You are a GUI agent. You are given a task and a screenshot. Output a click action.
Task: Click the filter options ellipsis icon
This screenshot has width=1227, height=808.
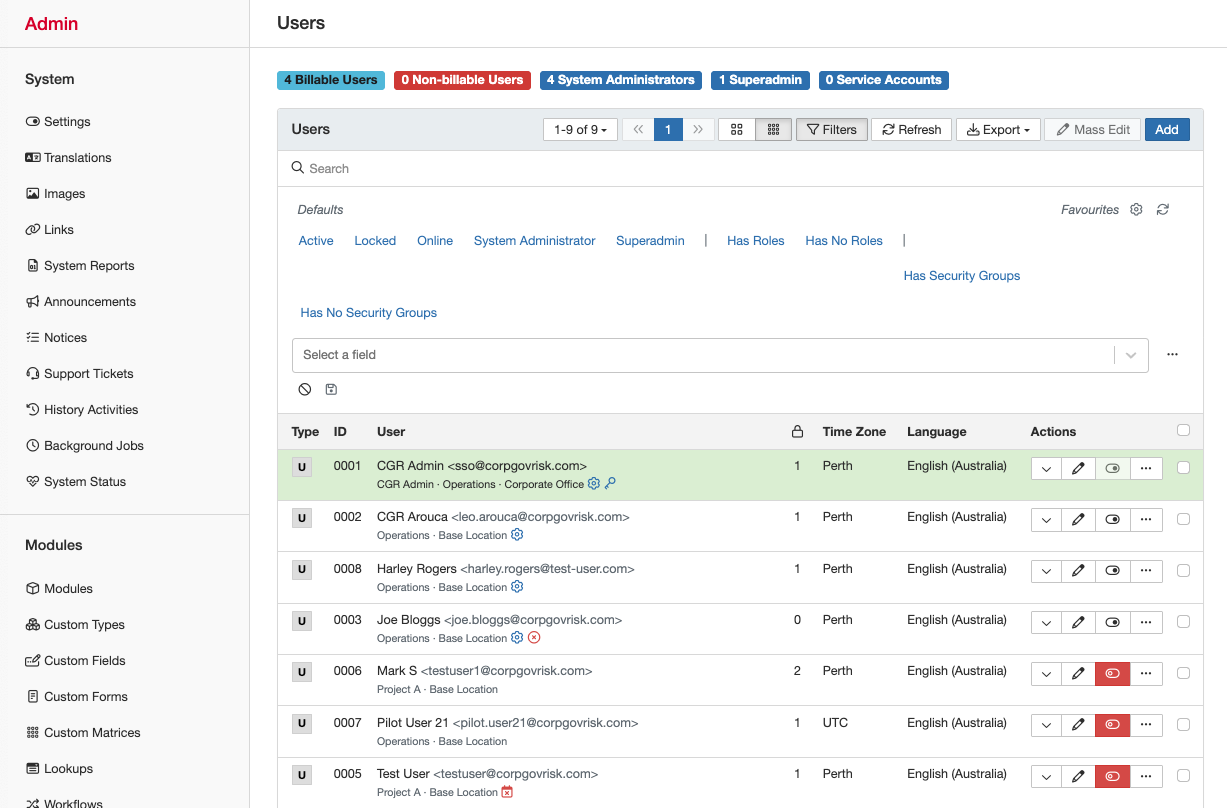(1172, 354)
